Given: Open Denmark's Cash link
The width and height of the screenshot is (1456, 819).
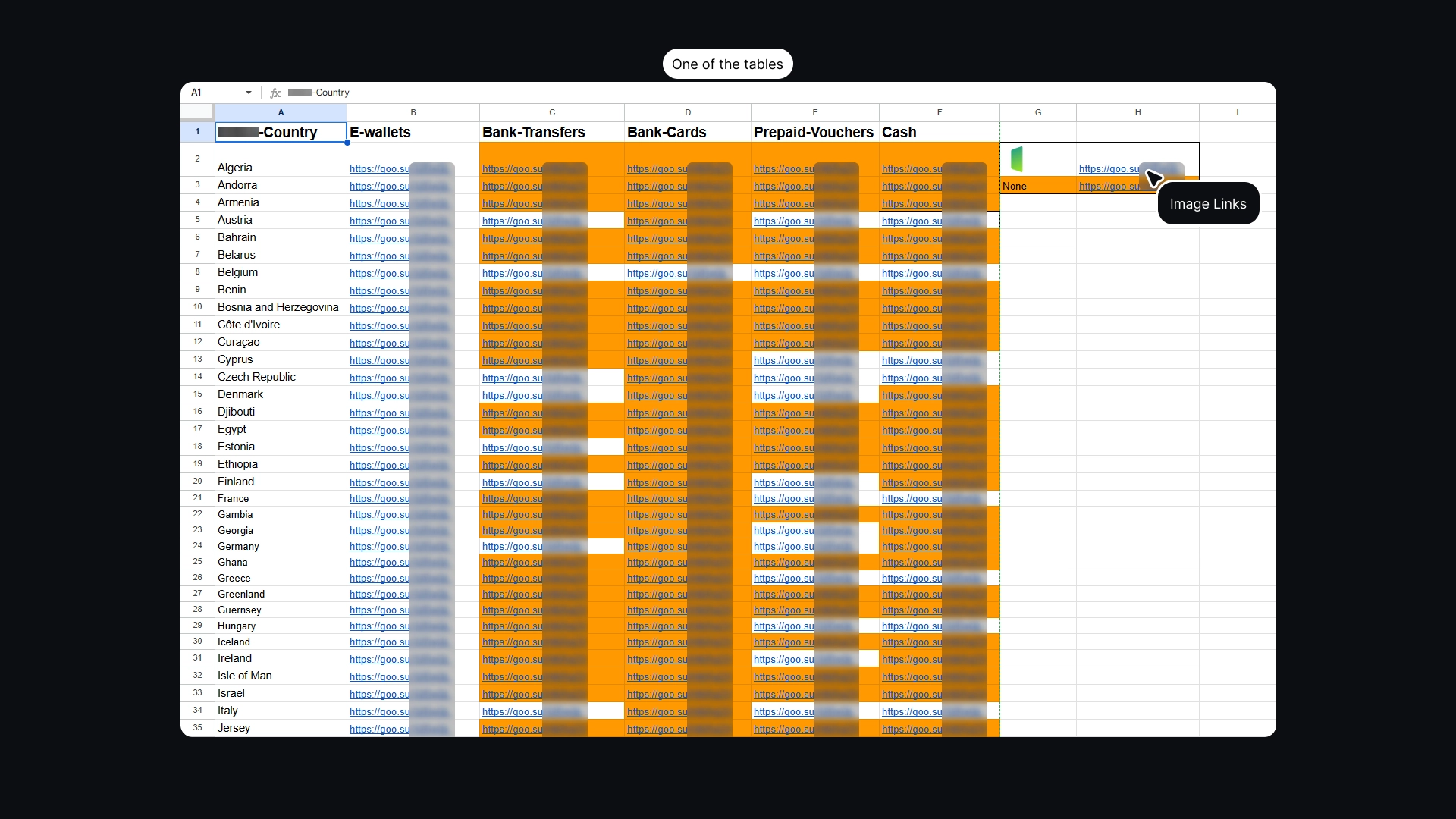Looking at the screenshot, I should [x=912, y=395].
